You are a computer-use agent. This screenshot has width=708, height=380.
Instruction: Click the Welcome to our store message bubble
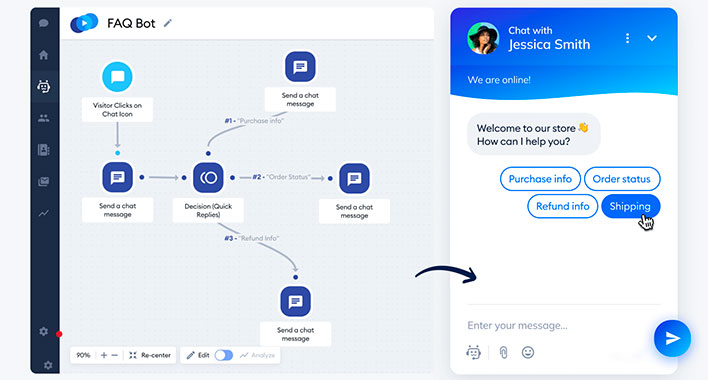pos(533,134)
